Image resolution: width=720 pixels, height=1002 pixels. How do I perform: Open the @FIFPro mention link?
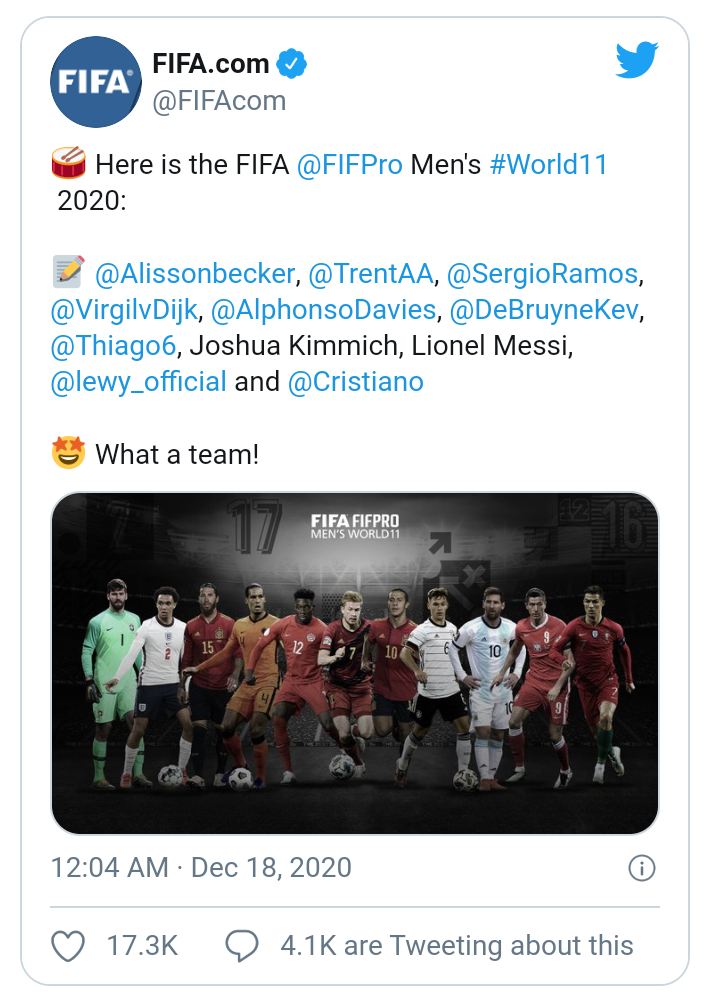click(350, 164)
